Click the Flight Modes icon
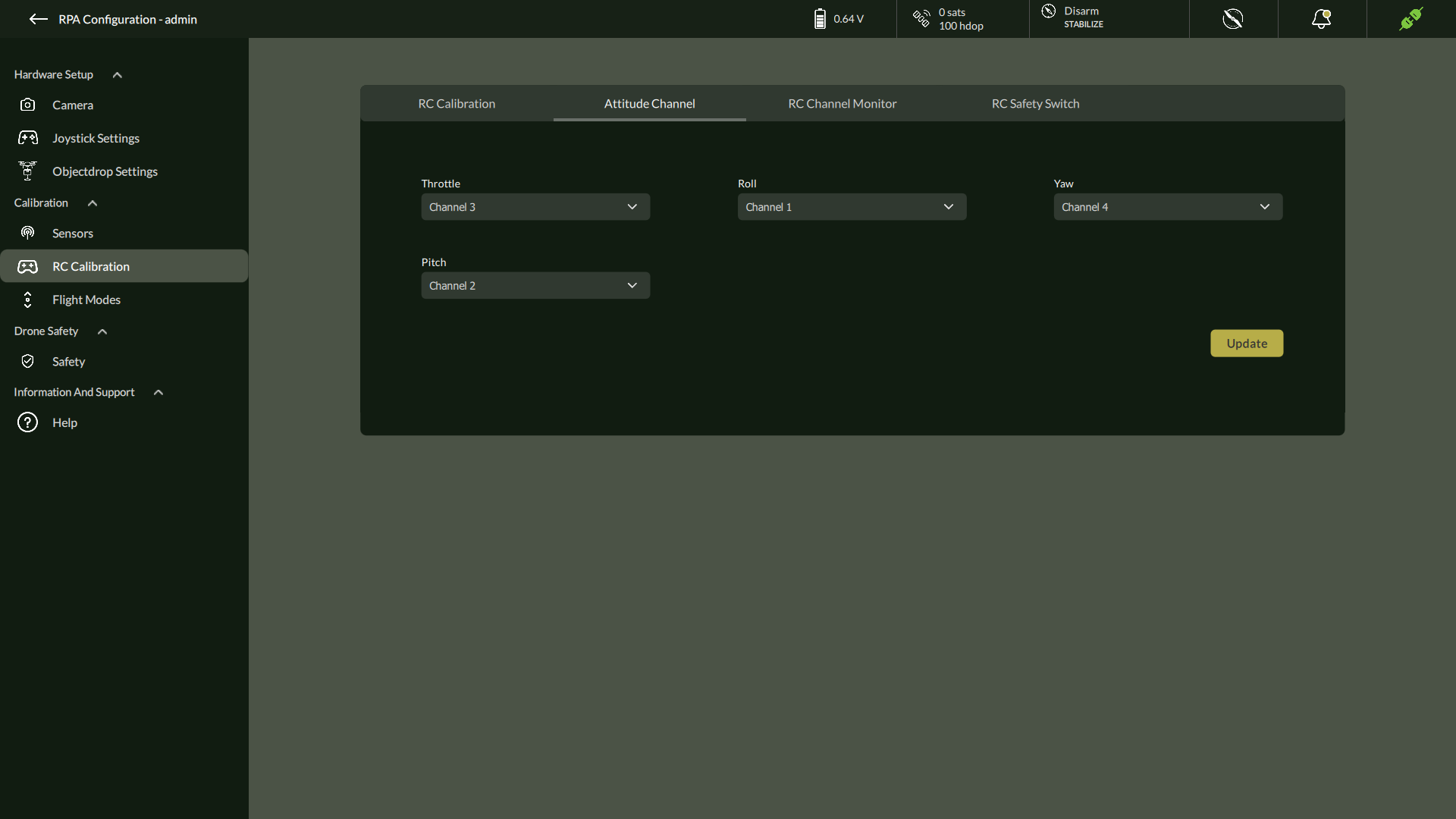 tap(27, 300)
